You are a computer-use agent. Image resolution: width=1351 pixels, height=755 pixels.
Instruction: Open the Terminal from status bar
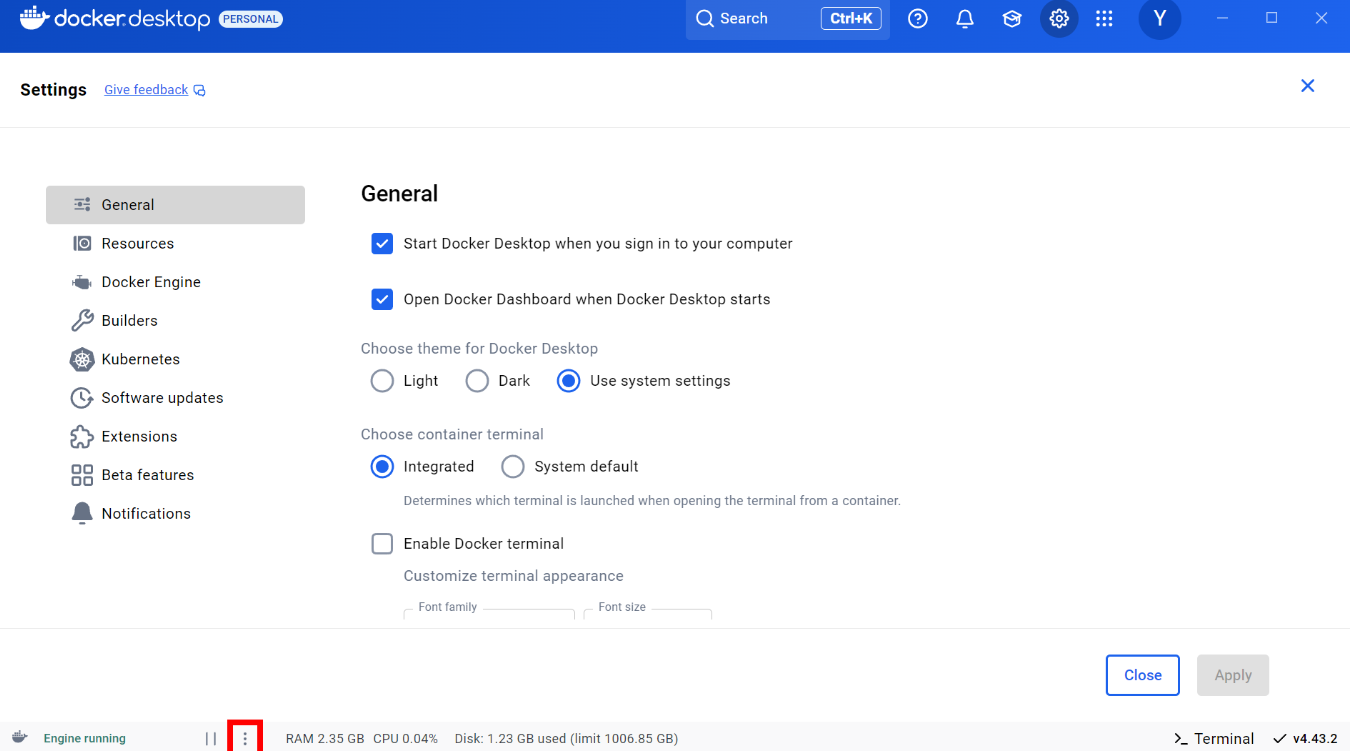pyautogui.click(x=1214, y=739)
